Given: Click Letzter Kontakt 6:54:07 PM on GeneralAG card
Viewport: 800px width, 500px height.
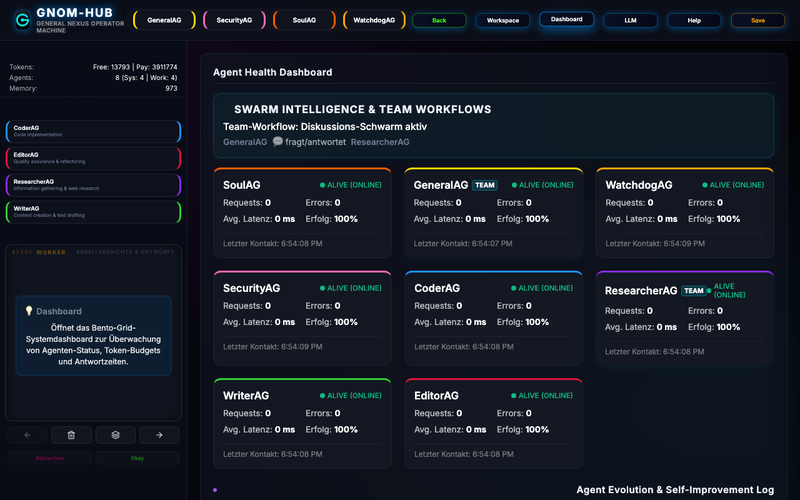Looking at the screenshot, I should tap(463, 244).
